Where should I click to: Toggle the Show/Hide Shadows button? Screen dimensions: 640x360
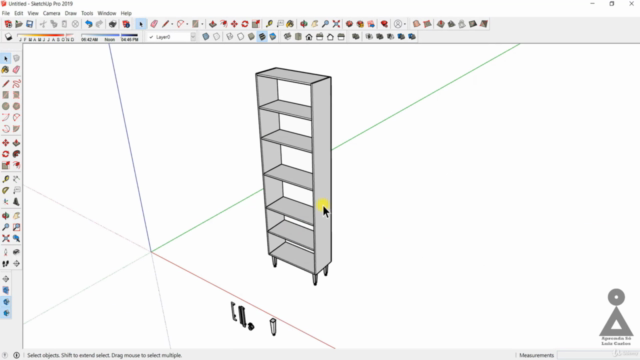8,37
